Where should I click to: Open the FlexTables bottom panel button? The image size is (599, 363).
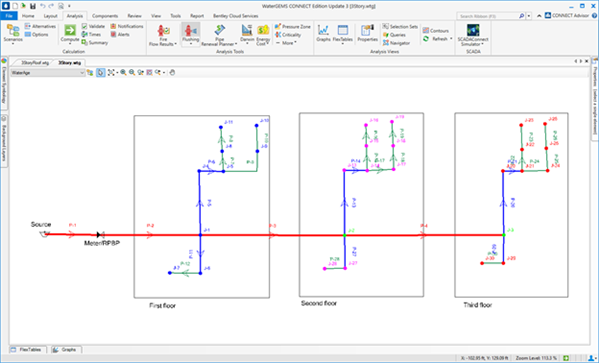click(x=27, y=350)
